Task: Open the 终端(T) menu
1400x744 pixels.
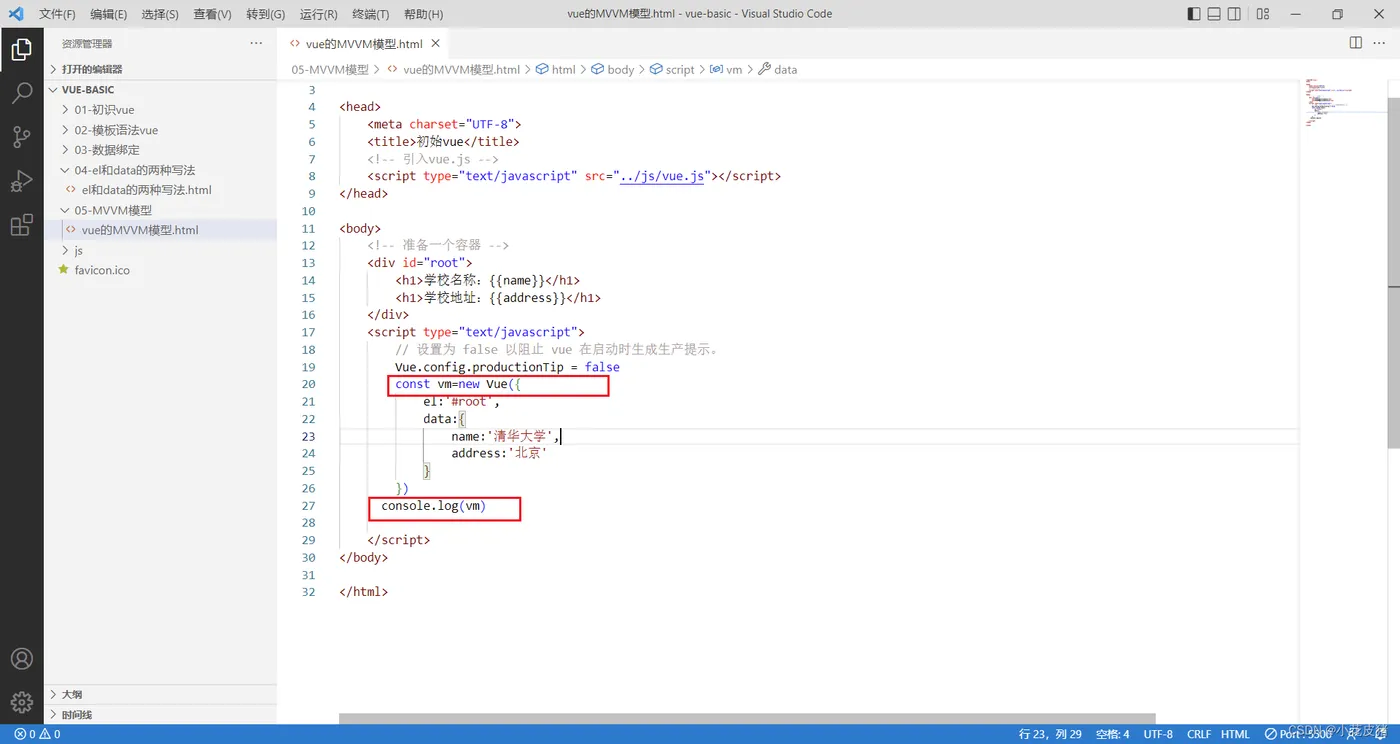Action: click(371, 14)
